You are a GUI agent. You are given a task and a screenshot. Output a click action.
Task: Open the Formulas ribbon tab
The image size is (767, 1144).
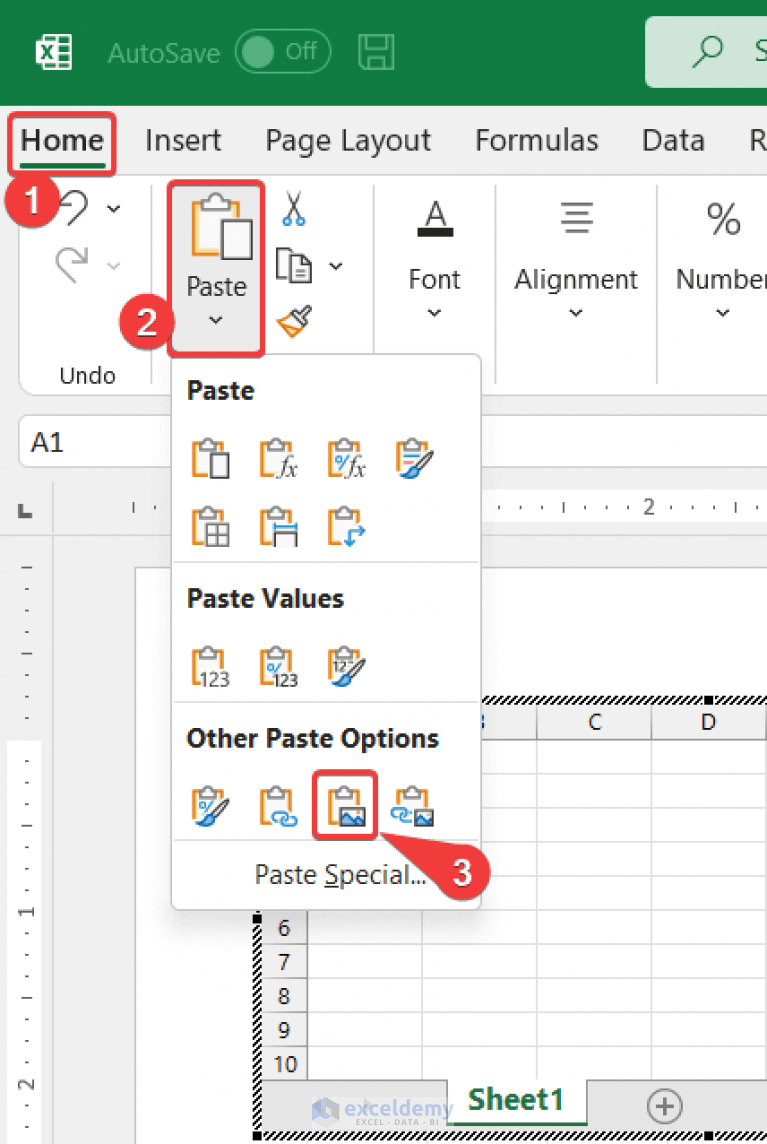536,140
